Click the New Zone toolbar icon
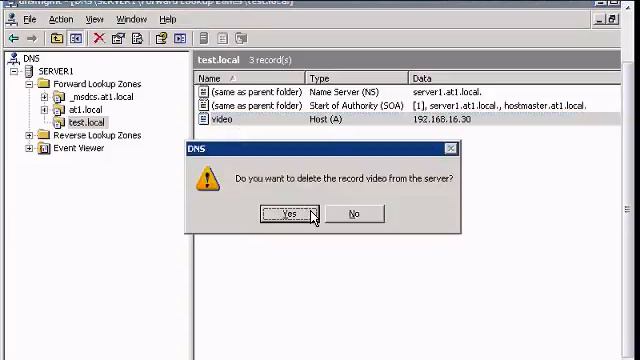 click(241, 39)
